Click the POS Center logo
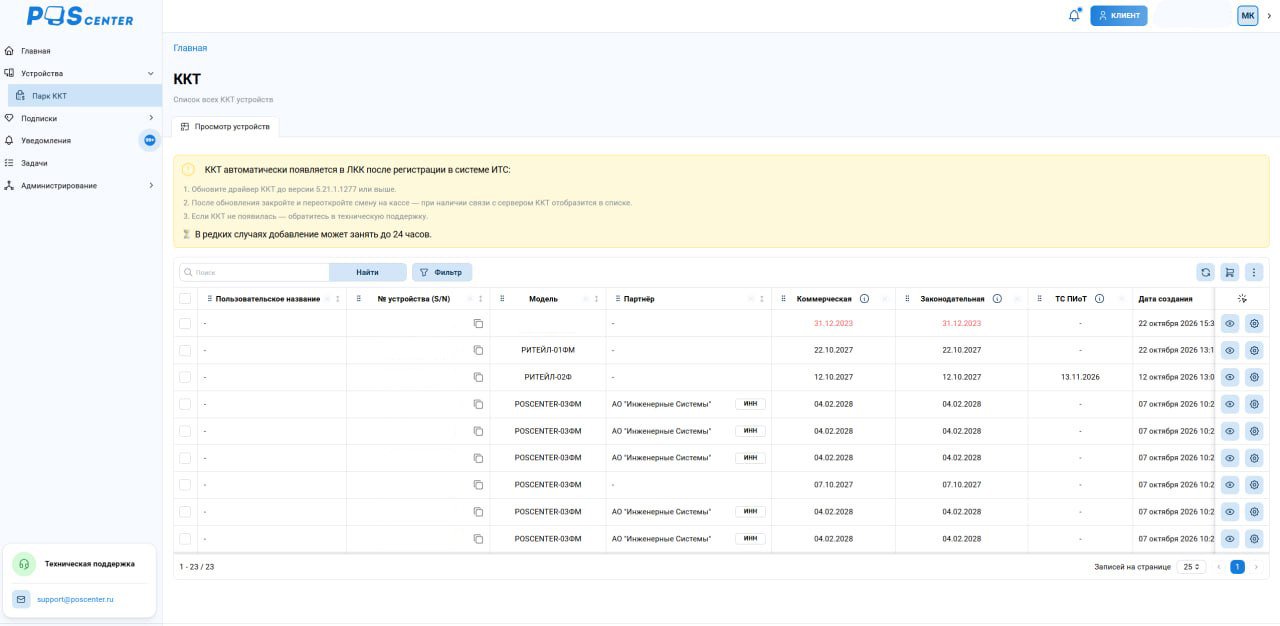The image size is (1280, 626). click(80, 16)
